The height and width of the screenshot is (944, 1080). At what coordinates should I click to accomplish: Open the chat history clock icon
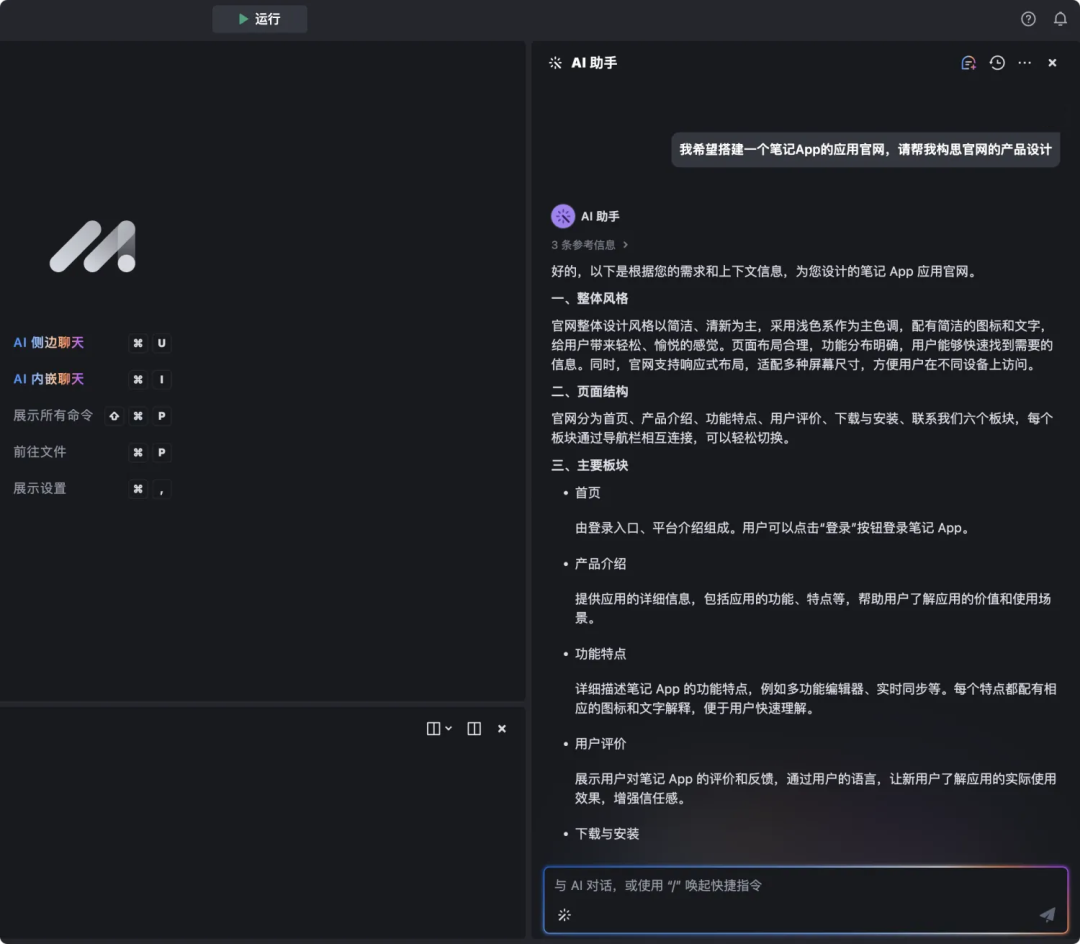click(996, 62)
